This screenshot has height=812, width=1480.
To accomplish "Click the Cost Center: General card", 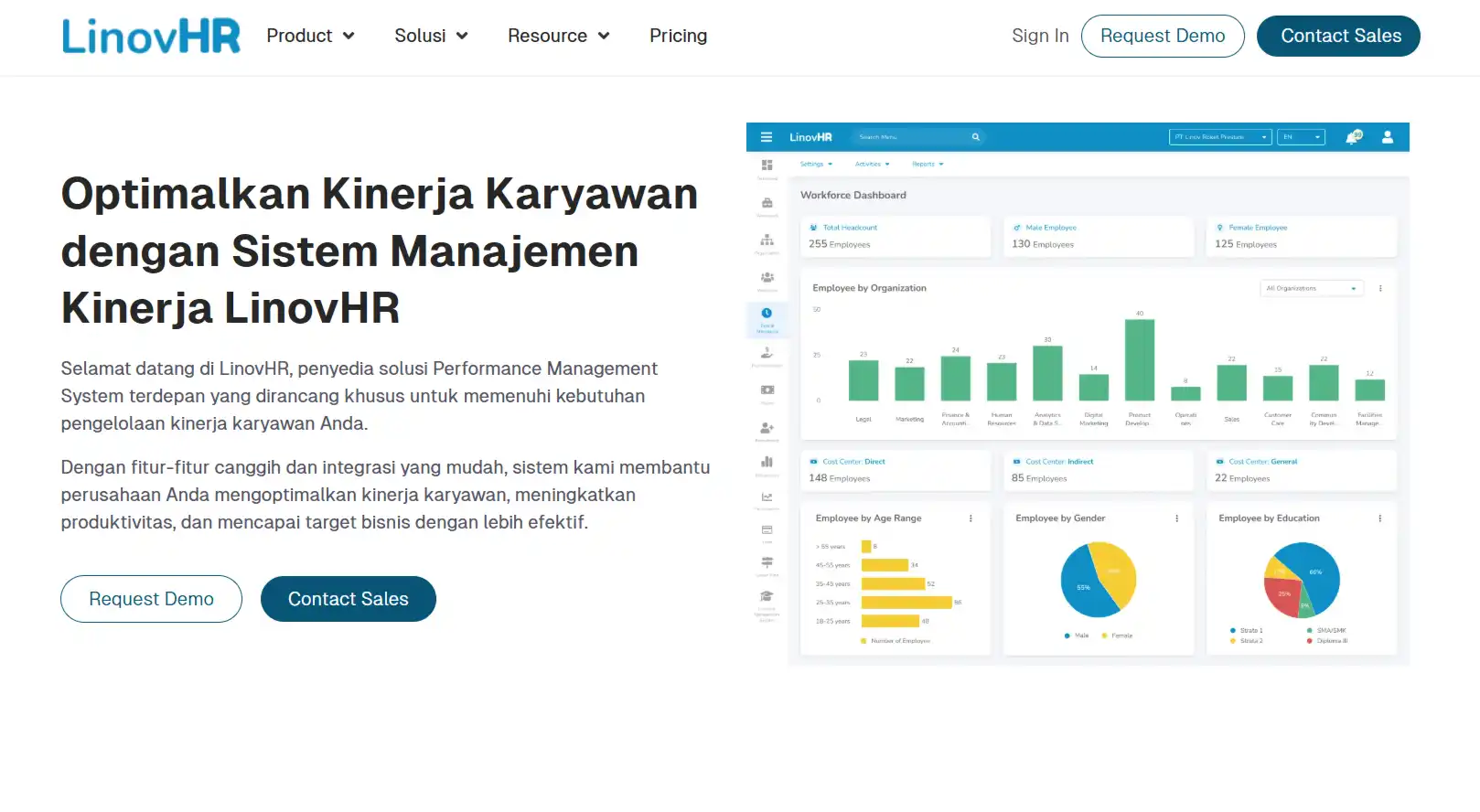I will coord(1302,471).
